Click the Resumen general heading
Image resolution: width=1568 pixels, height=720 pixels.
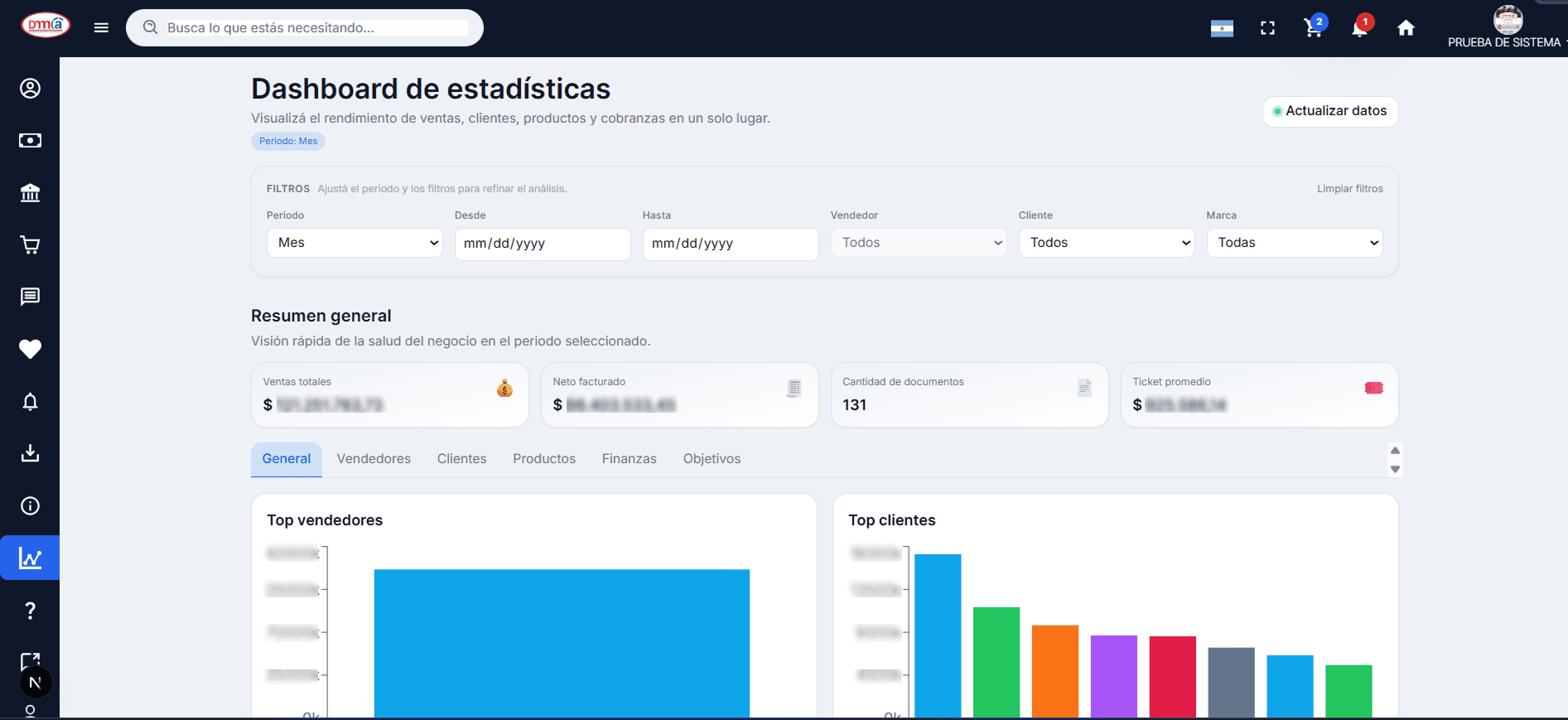(x=321, y=316)
